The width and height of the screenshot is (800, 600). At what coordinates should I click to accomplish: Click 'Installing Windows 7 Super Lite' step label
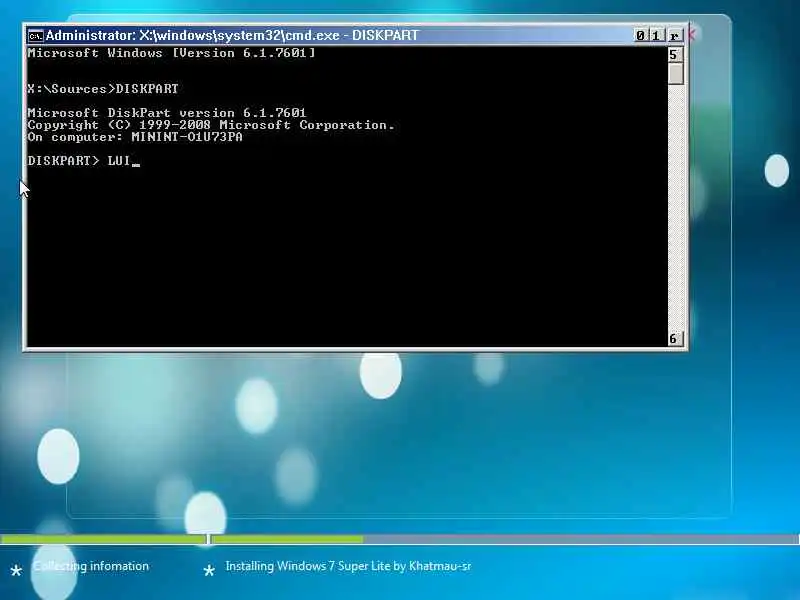[x=348, y=566]
